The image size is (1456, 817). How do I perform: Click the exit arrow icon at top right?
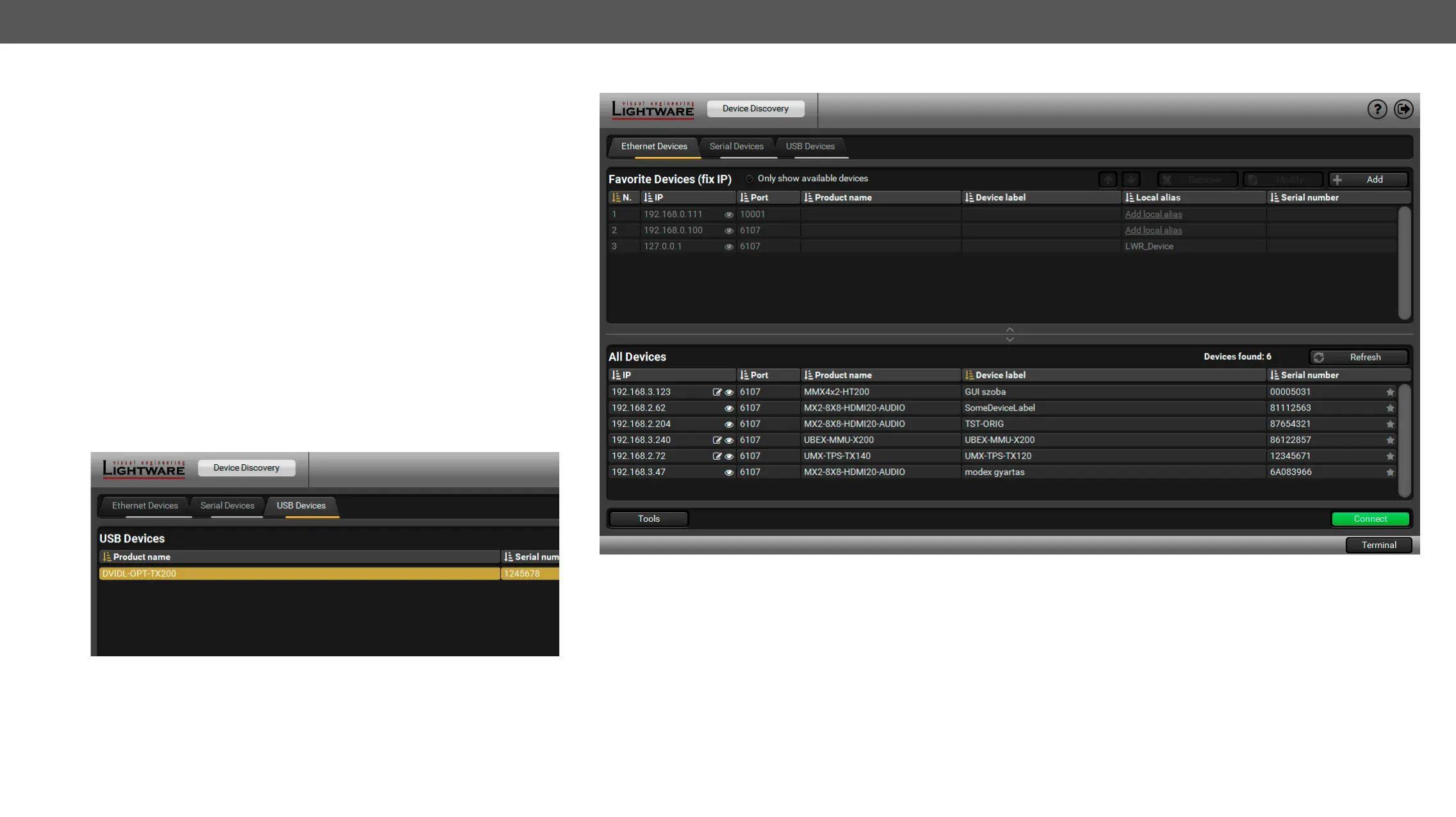(x=1403, y=109)
